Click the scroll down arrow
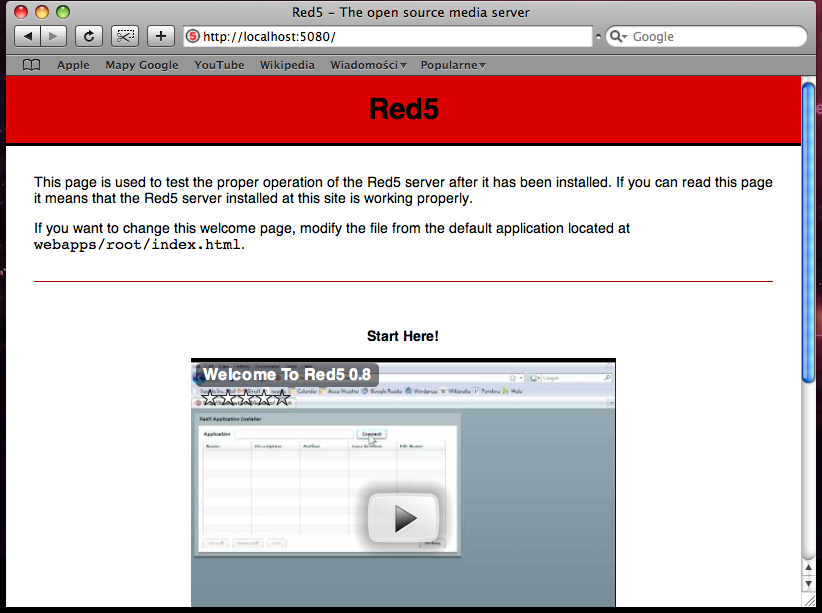Screen dimensions: 822x613 808,584
